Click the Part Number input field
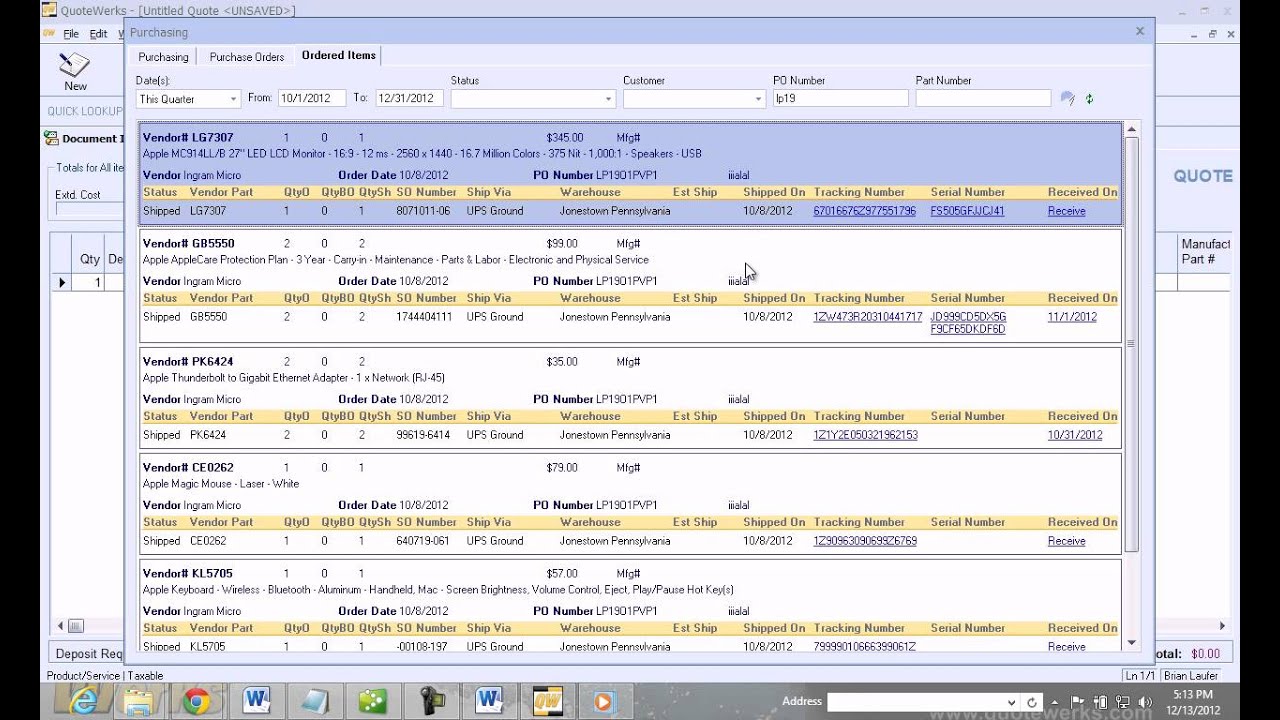1280x720 pixels. click(983, 98)
